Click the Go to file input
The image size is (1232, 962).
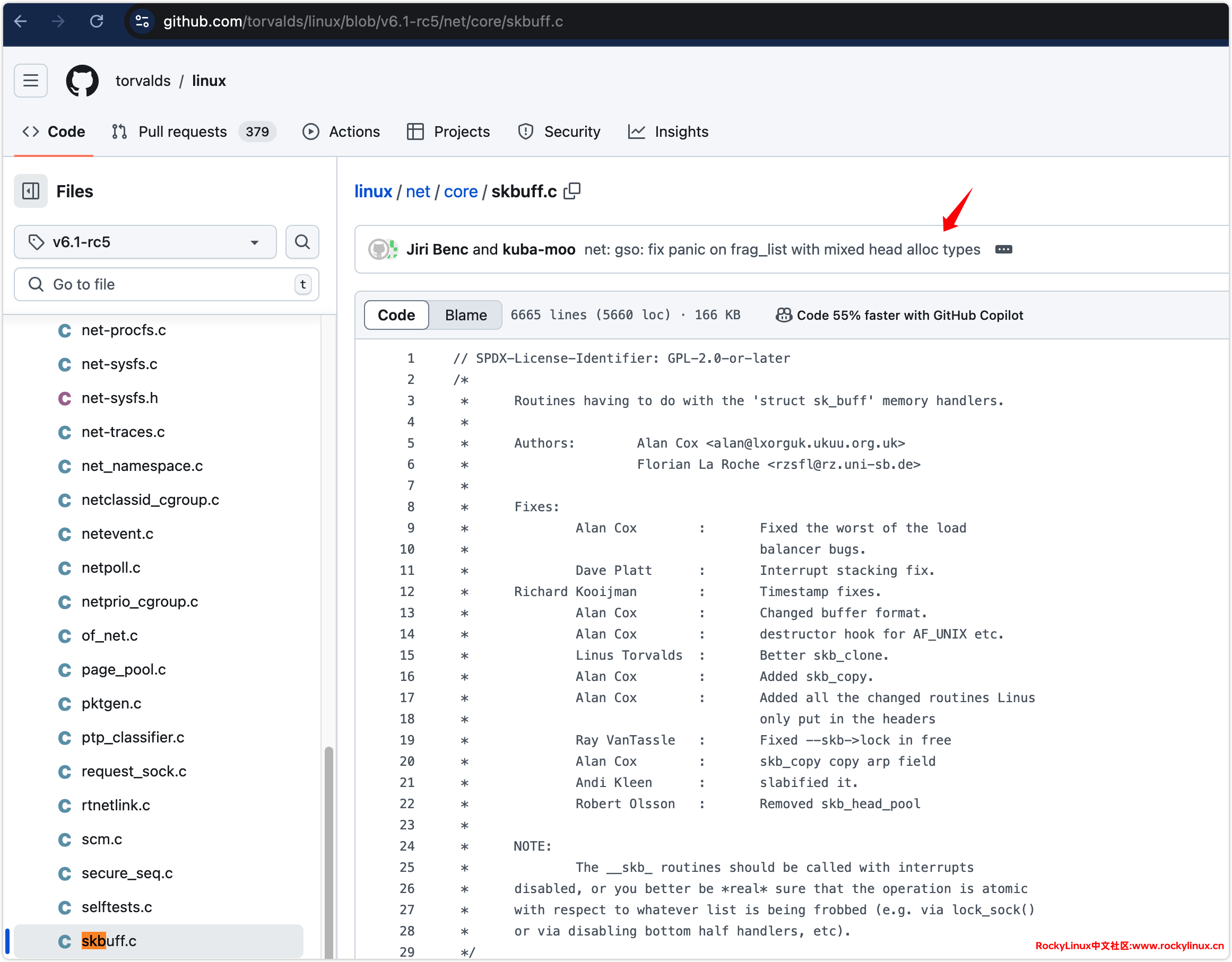[x=167, y=284]
